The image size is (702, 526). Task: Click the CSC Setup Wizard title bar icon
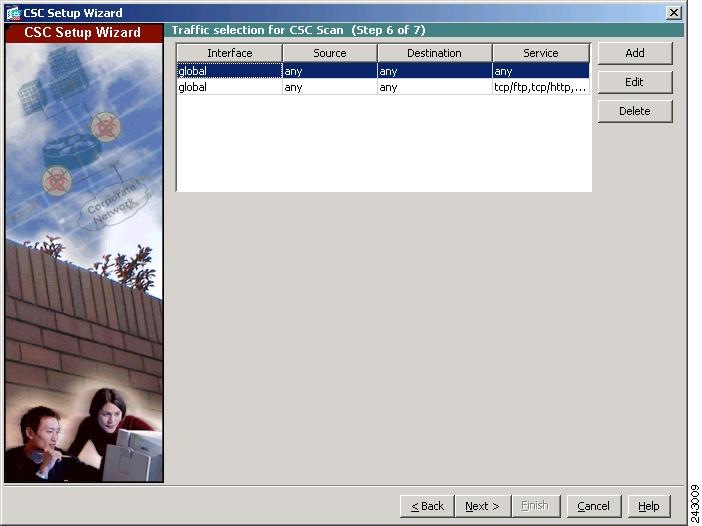[14, 13]
